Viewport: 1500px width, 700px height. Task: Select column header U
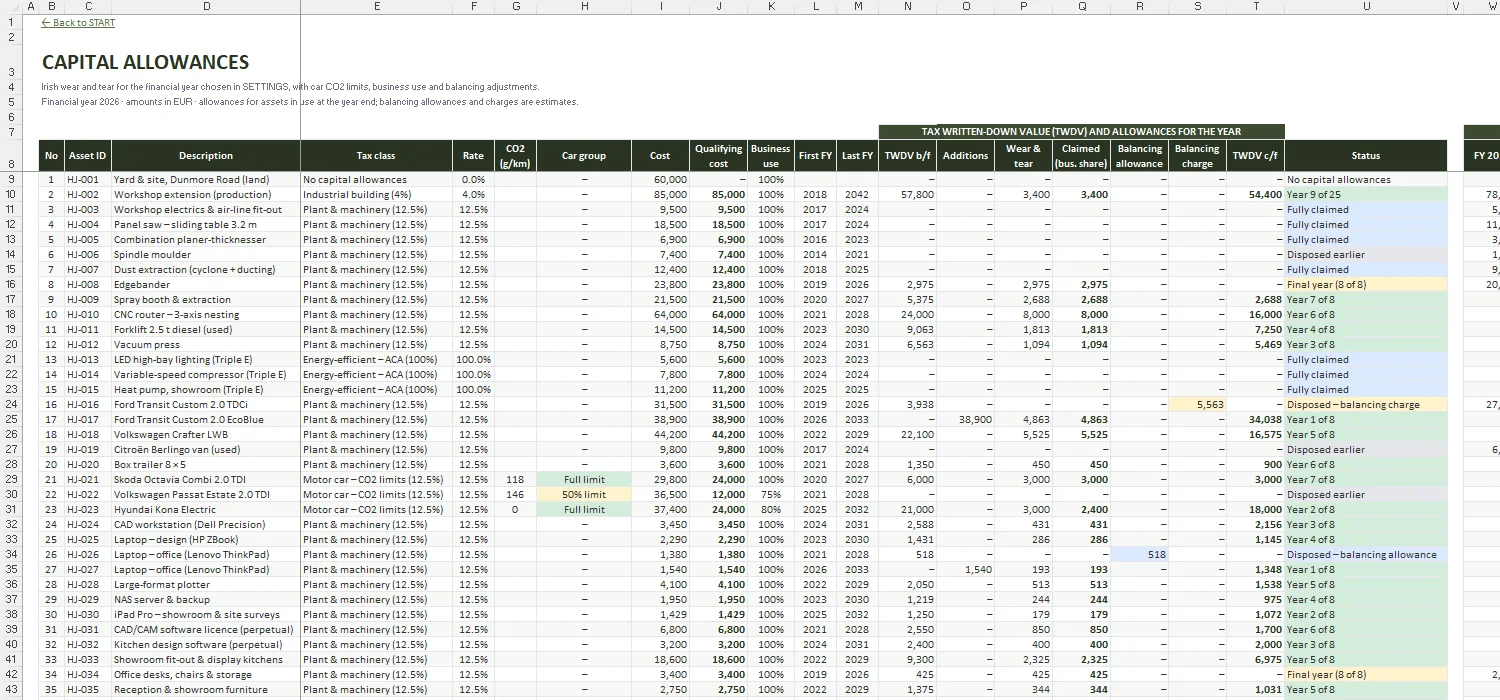point(1366,6)
